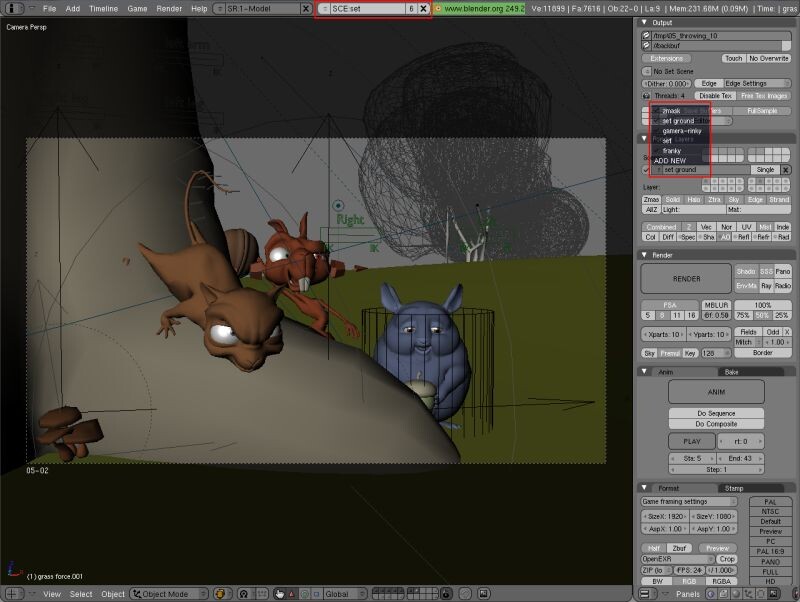Toggle the 3D manipulator hand icon
The width and height of the screenshot is (800, 602).
coord(280,594)
